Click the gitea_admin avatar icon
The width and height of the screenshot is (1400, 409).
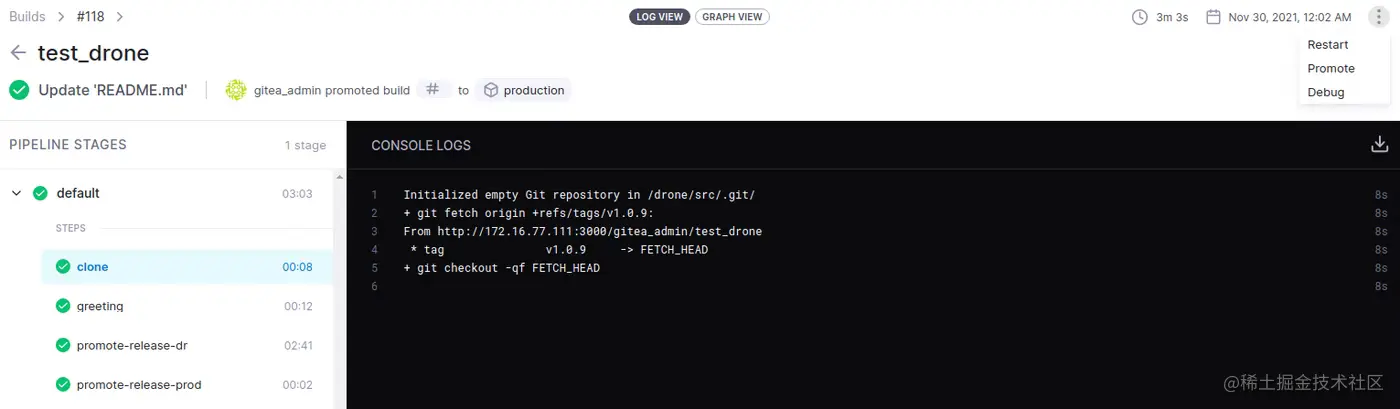pos(236,90)
